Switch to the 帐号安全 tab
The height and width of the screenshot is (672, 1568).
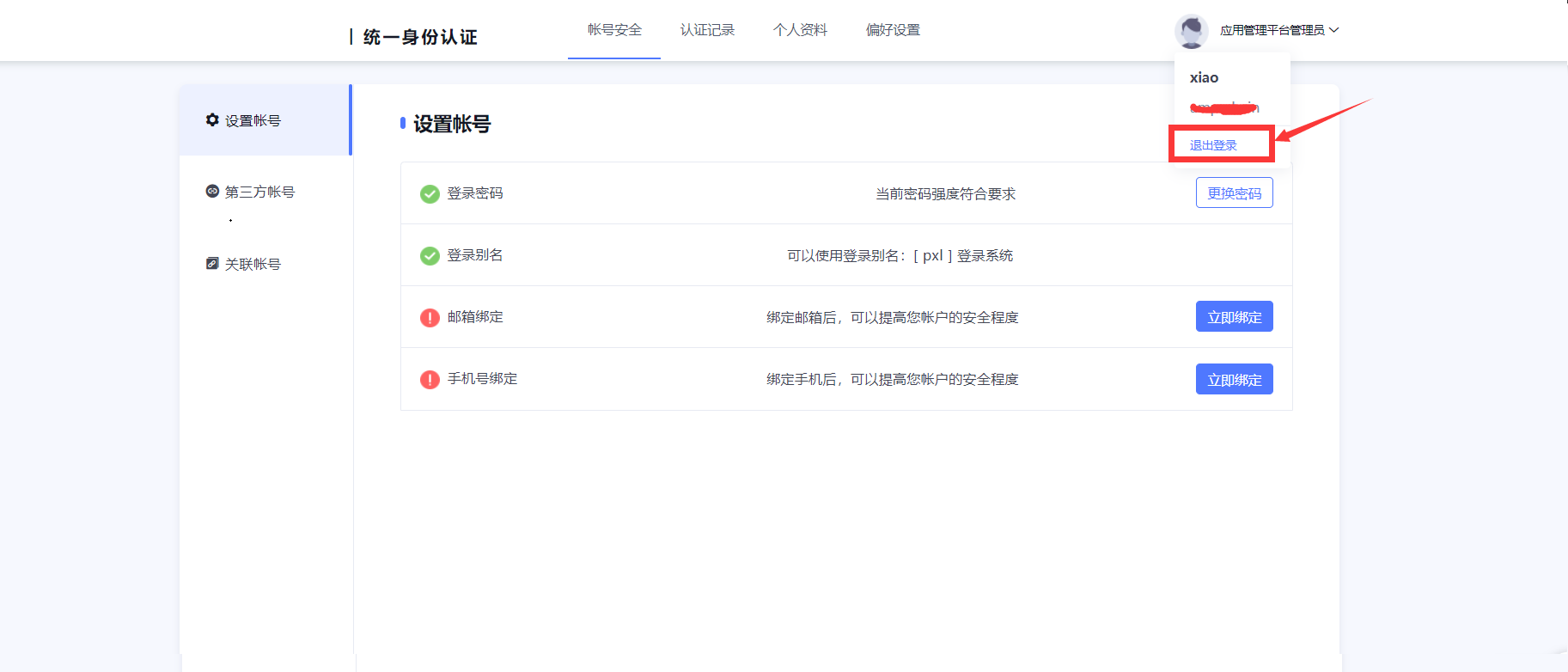click(614, 30)
